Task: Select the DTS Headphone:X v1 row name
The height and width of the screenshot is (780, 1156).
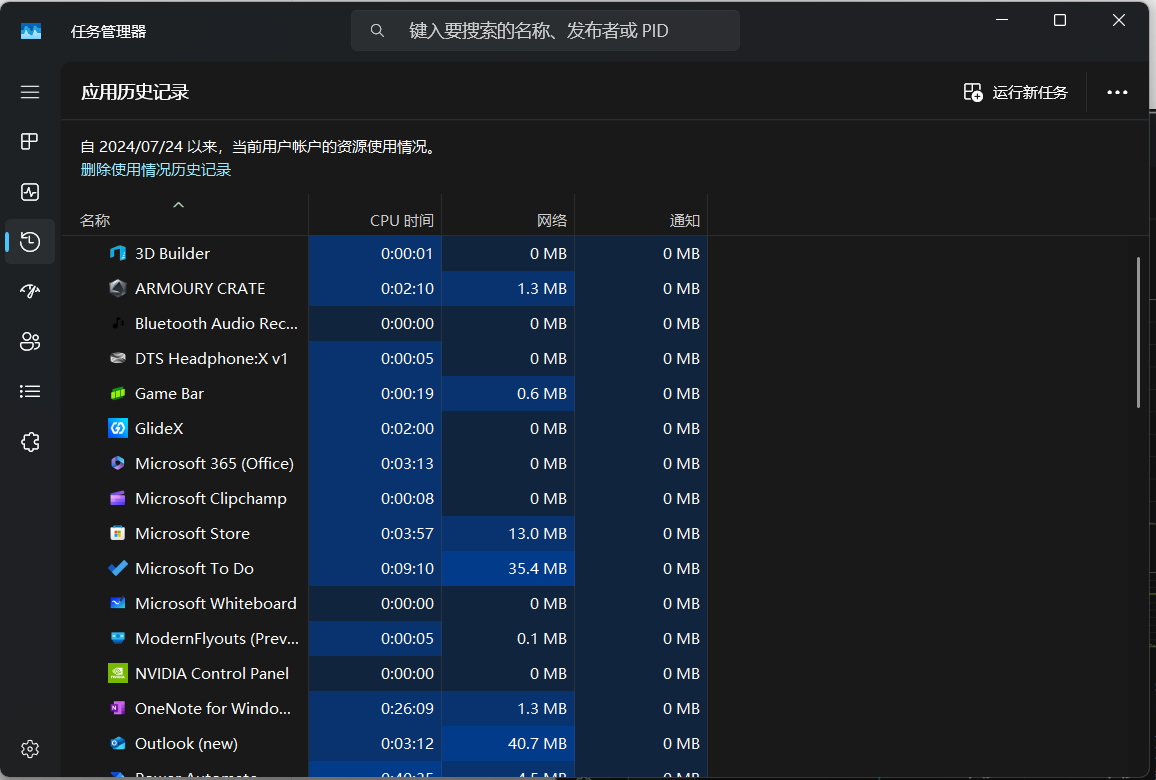Action: tap(211, 358)
